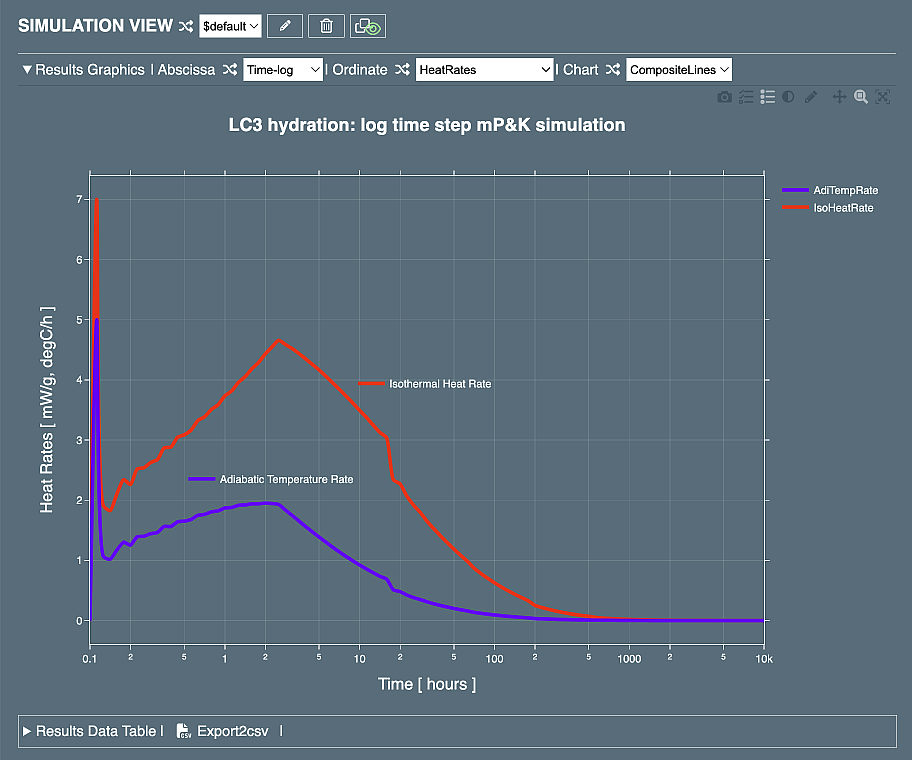Expand the Results Data Table section

(x=28, y=731)
